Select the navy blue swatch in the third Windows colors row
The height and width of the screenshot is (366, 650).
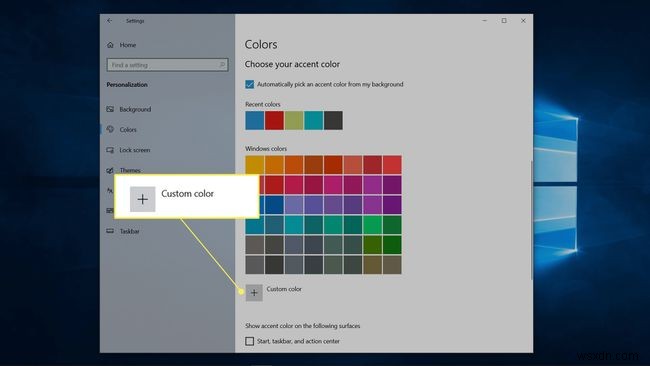(x=274, y=205)
